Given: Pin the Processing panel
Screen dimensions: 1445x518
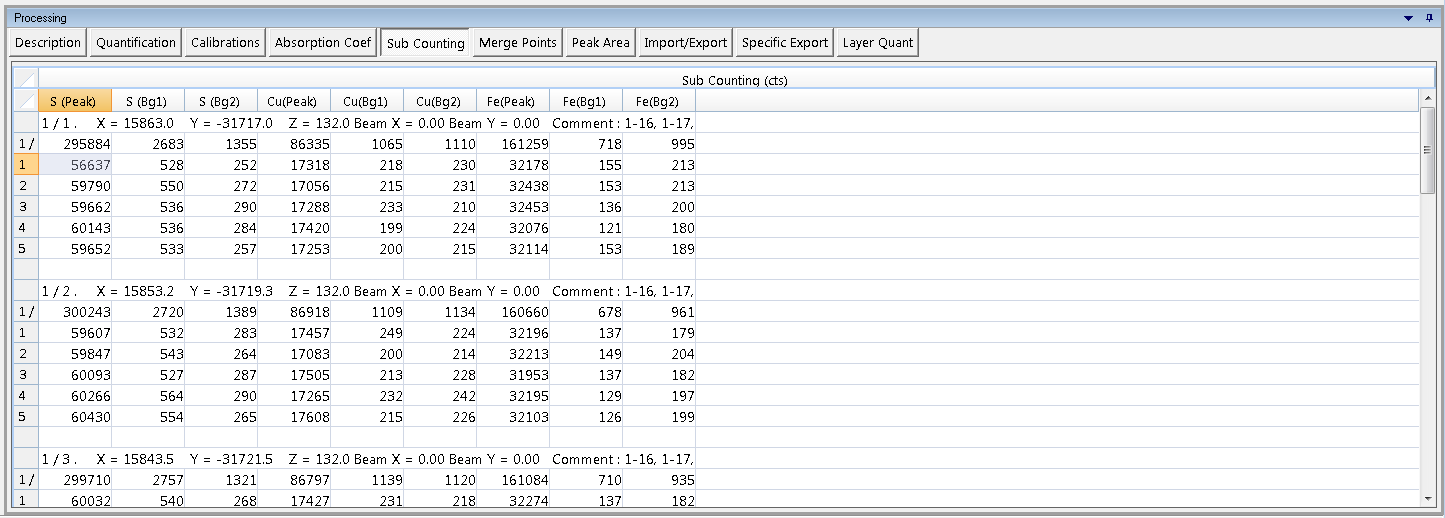Looking at the screenshot, I should [x=1428, y=18].
